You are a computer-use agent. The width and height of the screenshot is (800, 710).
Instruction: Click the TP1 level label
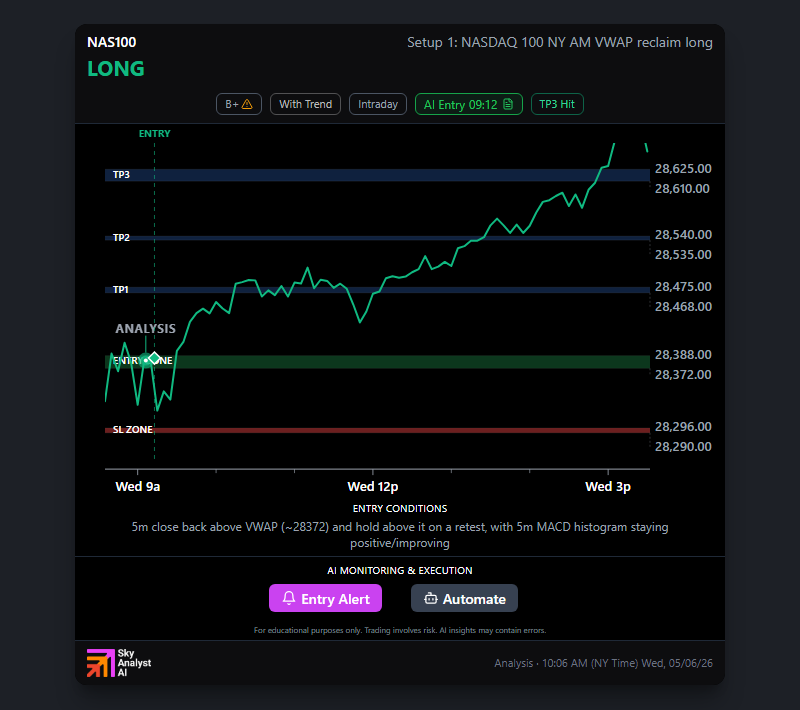tap(120, 289)
